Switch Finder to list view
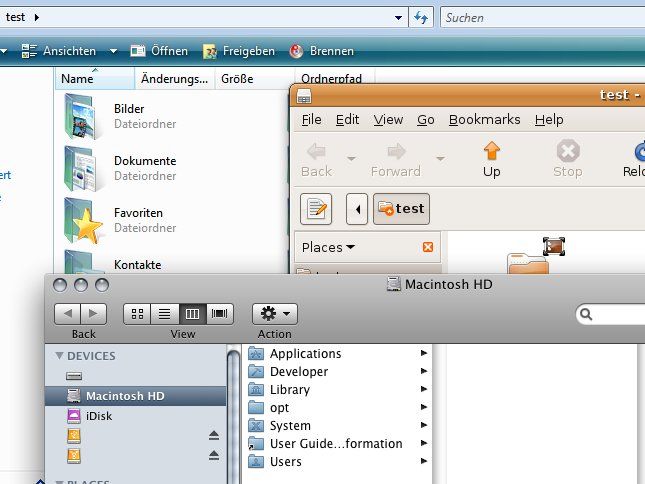Image resolution: width=645 pixels, height=484 pixels. (x=164, y=314)
